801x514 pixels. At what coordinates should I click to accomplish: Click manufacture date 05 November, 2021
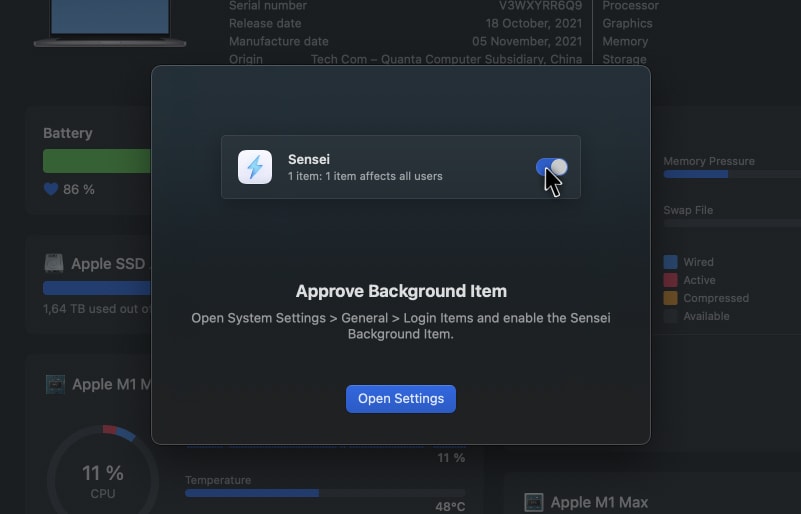tap(527, 41)
